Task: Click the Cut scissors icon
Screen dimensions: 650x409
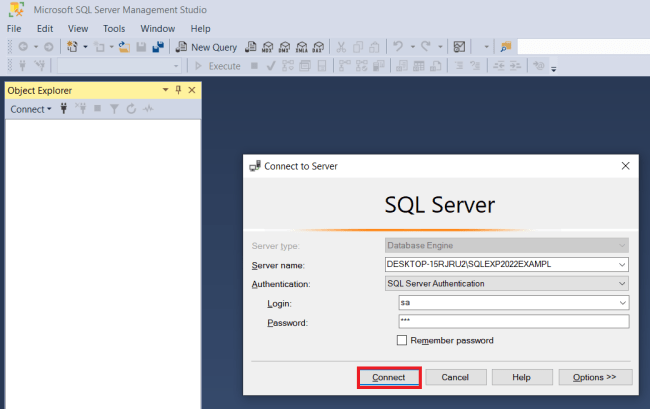Action: [x=341, y=47]
